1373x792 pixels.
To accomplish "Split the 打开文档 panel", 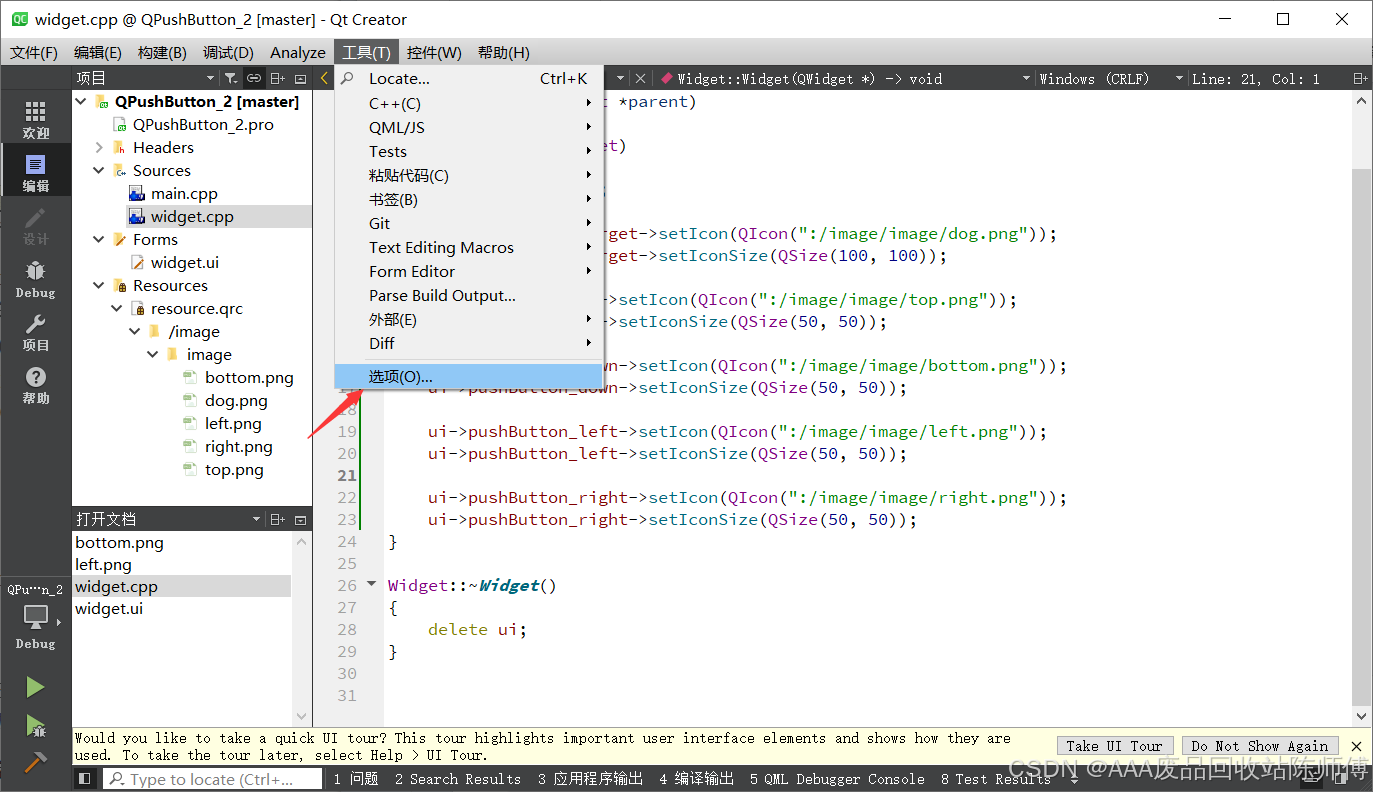I will [x=278, y=519].
